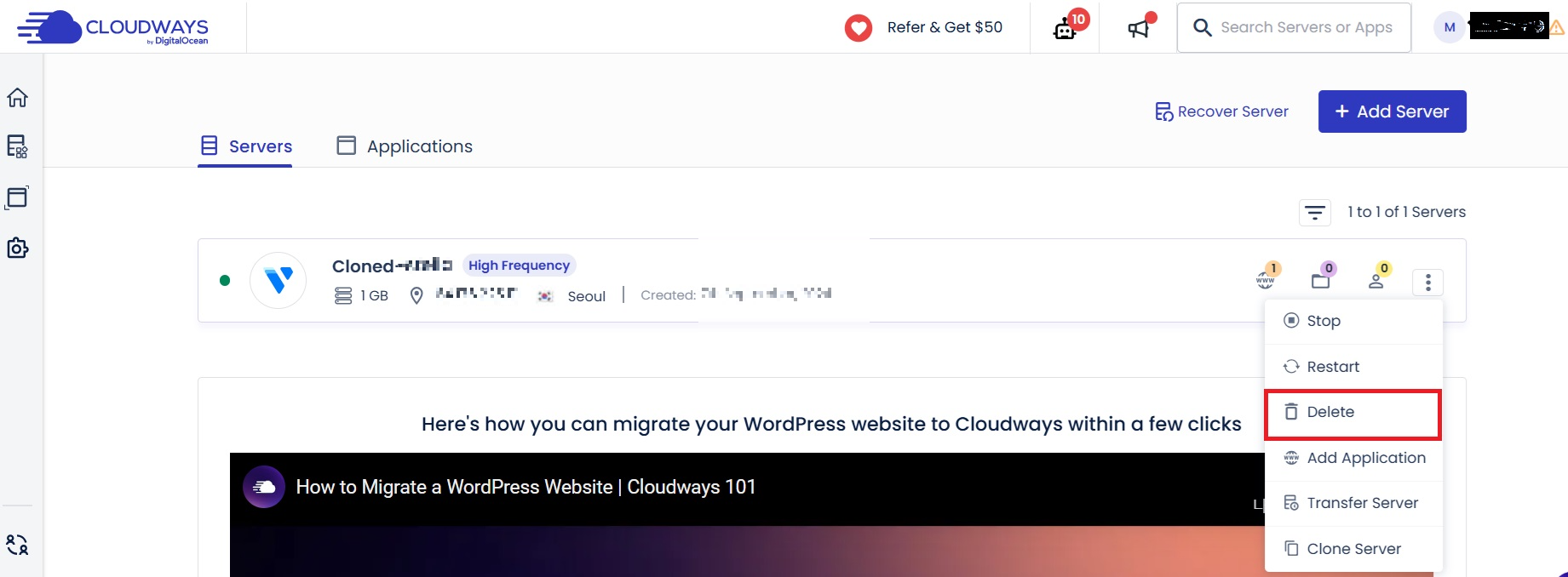Open the user avatar M menu

click(x=1450, y=27)
